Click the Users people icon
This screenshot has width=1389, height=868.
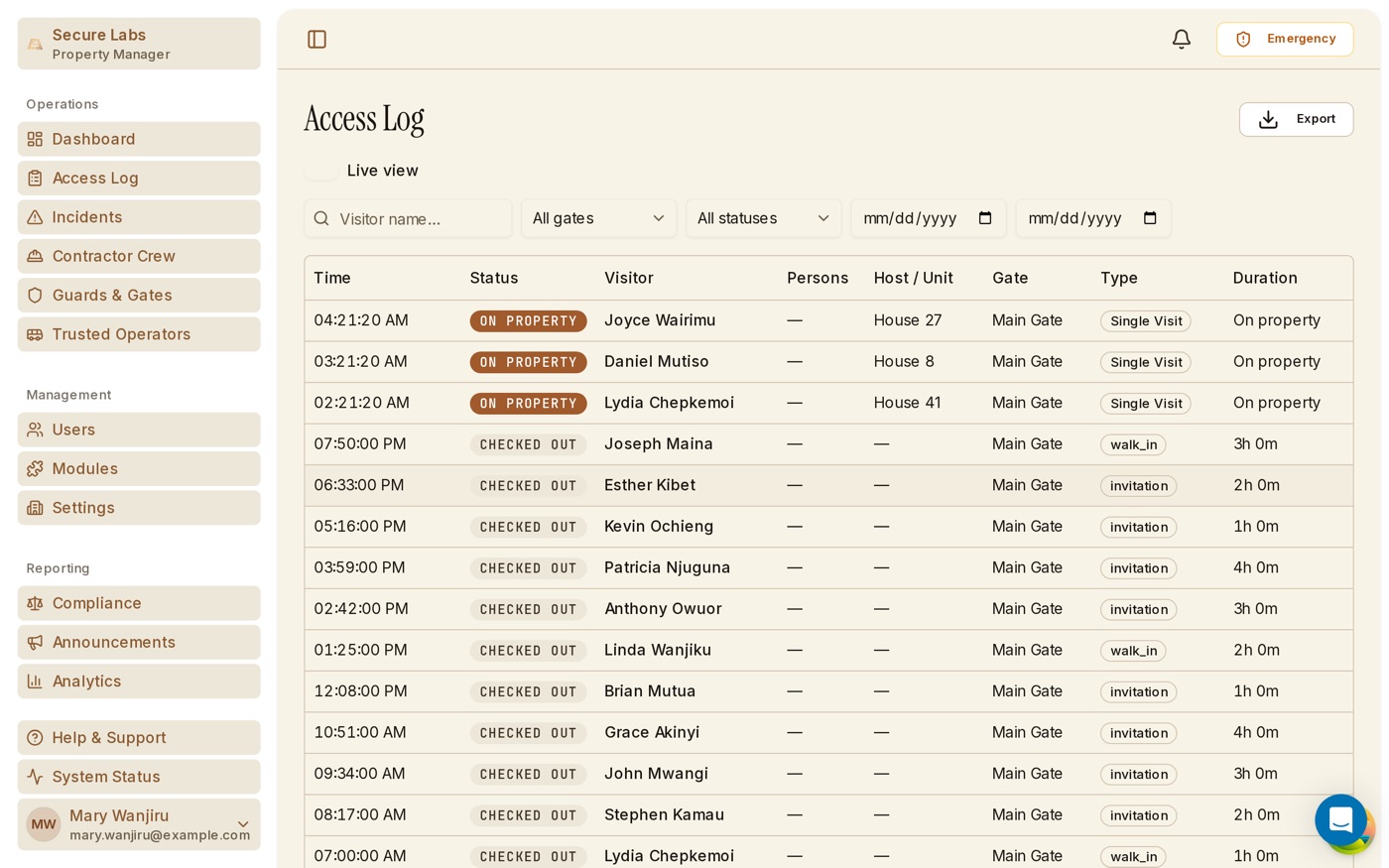pos(35,430)
